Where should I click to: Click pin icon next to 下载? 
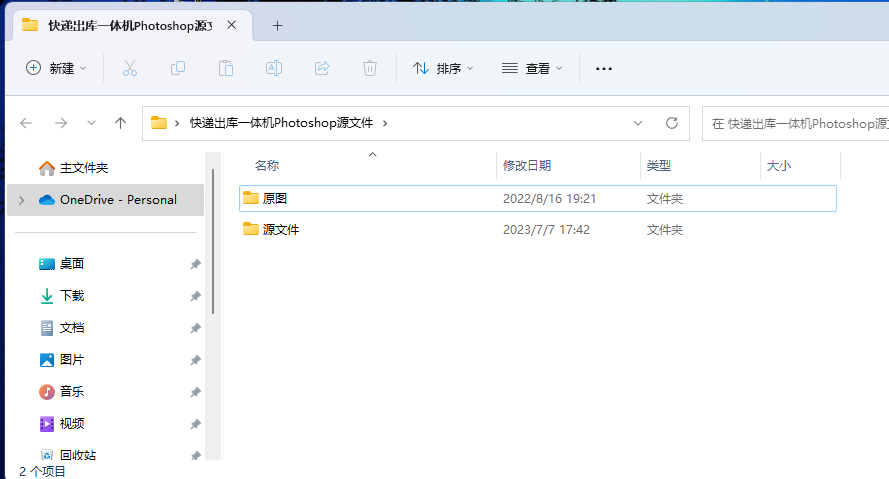[196, 296]
